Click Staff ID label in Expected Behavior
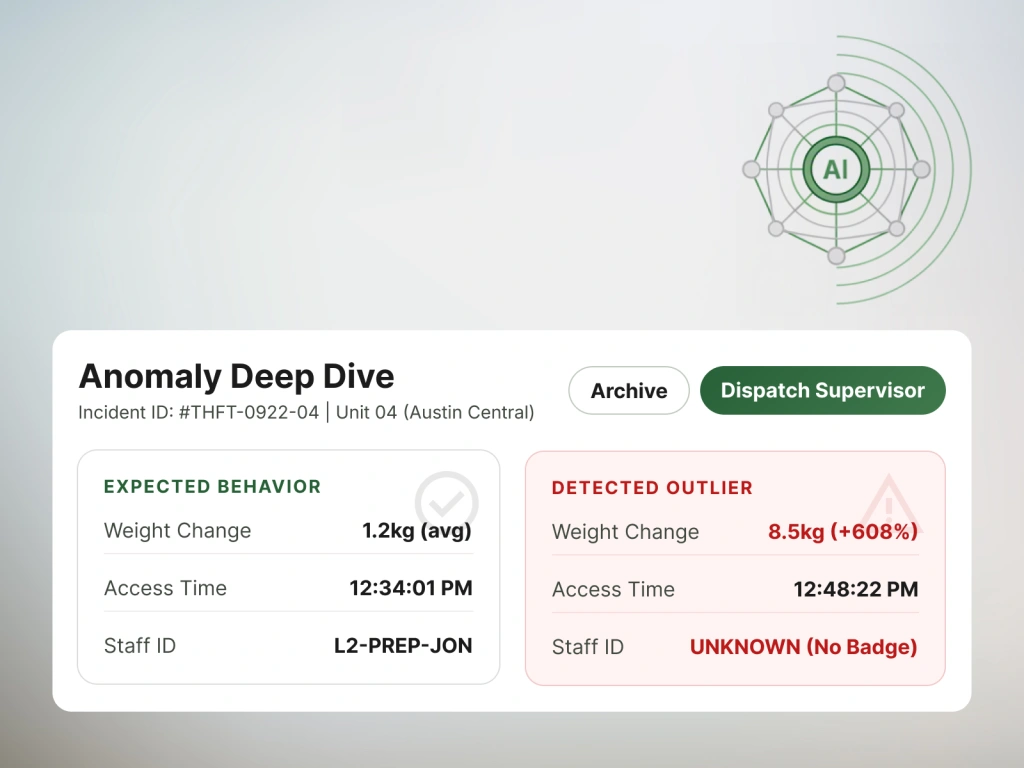Viewport: 1024px width, 768px height. [x=140, y=645]
